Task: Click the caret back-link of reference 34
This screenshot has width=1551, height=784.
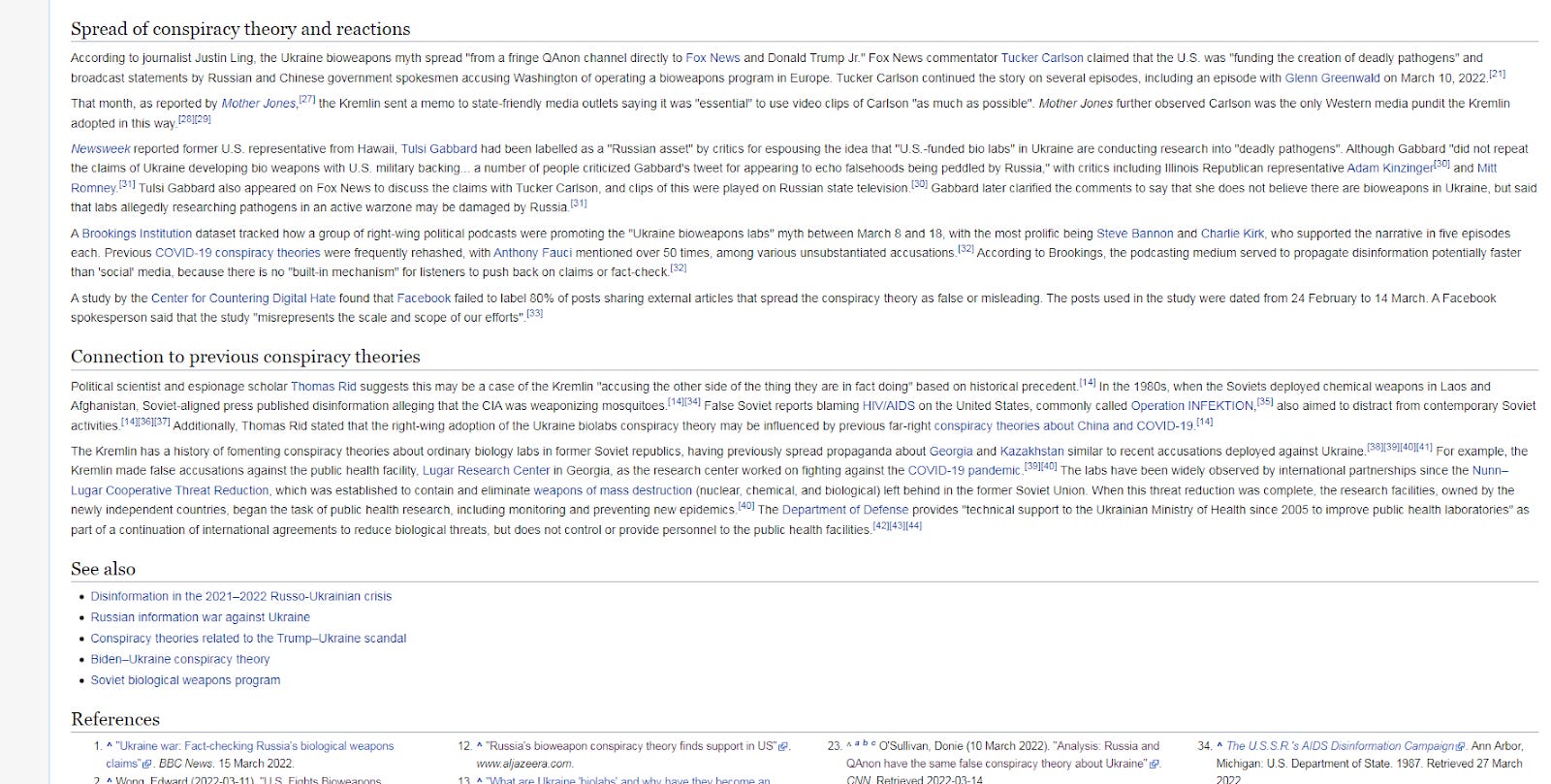Action: (1219, 746)
